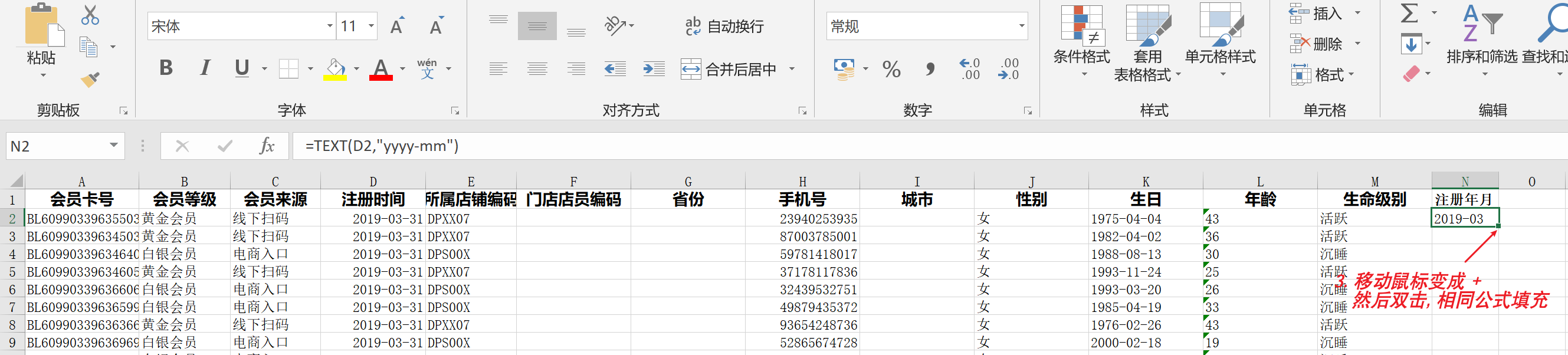Click header cell 会员等级

click(x=185, y=199)
